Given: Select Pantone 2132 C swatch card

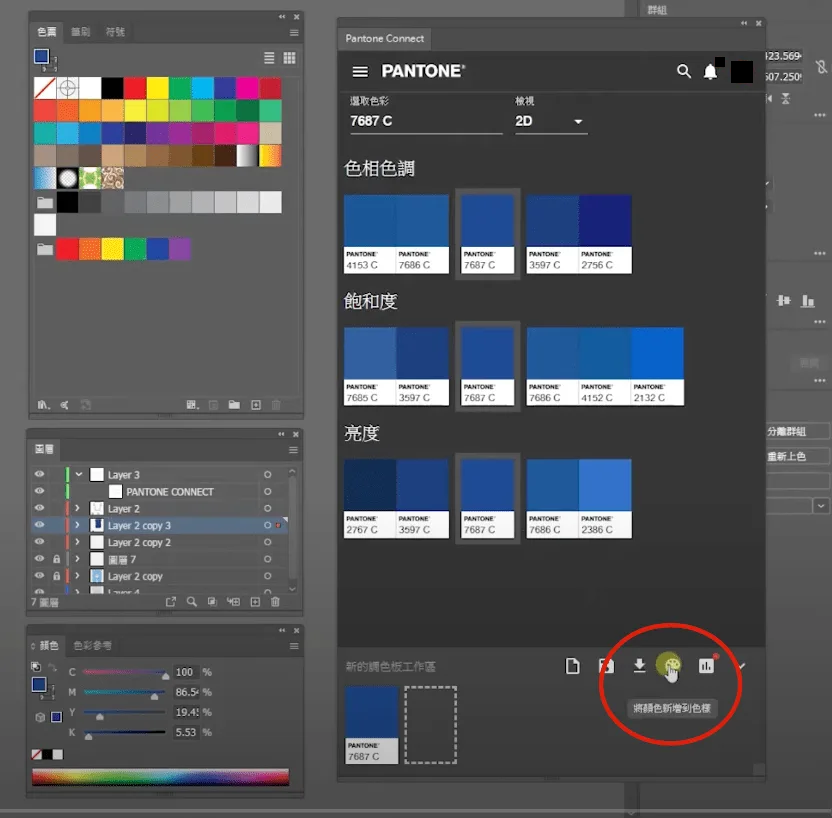Looking at the screenshot, I should [x=657, y=367].
